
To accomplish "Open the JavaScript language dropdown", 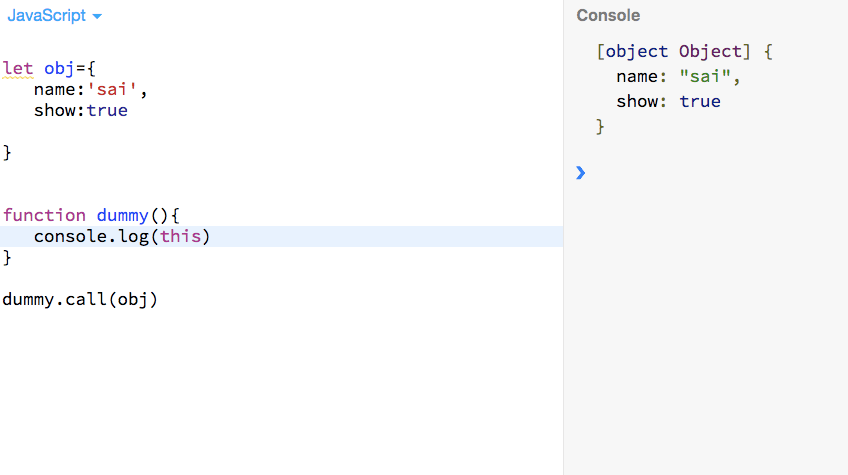I will click(x=54, y=16).
